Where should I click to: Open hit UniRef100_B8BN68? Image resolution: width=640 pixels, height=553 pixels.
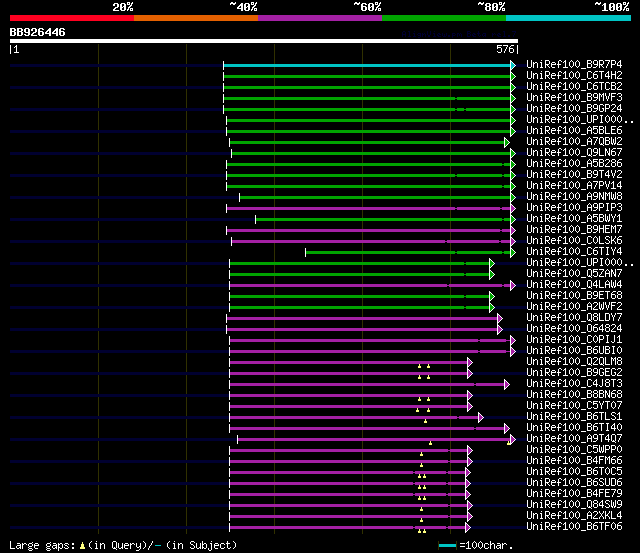[574, 395]
